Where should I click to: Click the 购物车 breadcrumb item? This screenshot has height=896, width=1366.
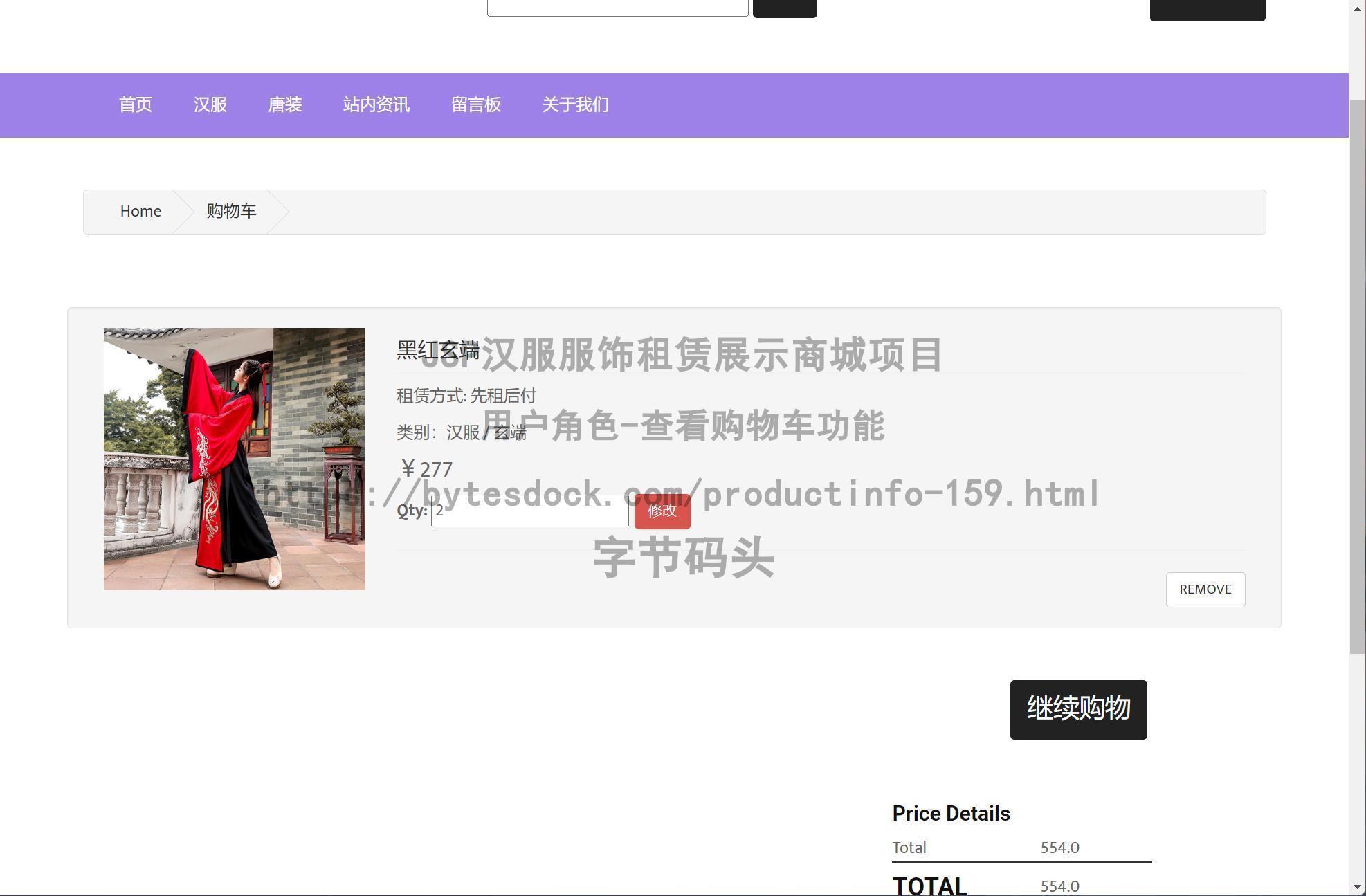coord(231,212)
